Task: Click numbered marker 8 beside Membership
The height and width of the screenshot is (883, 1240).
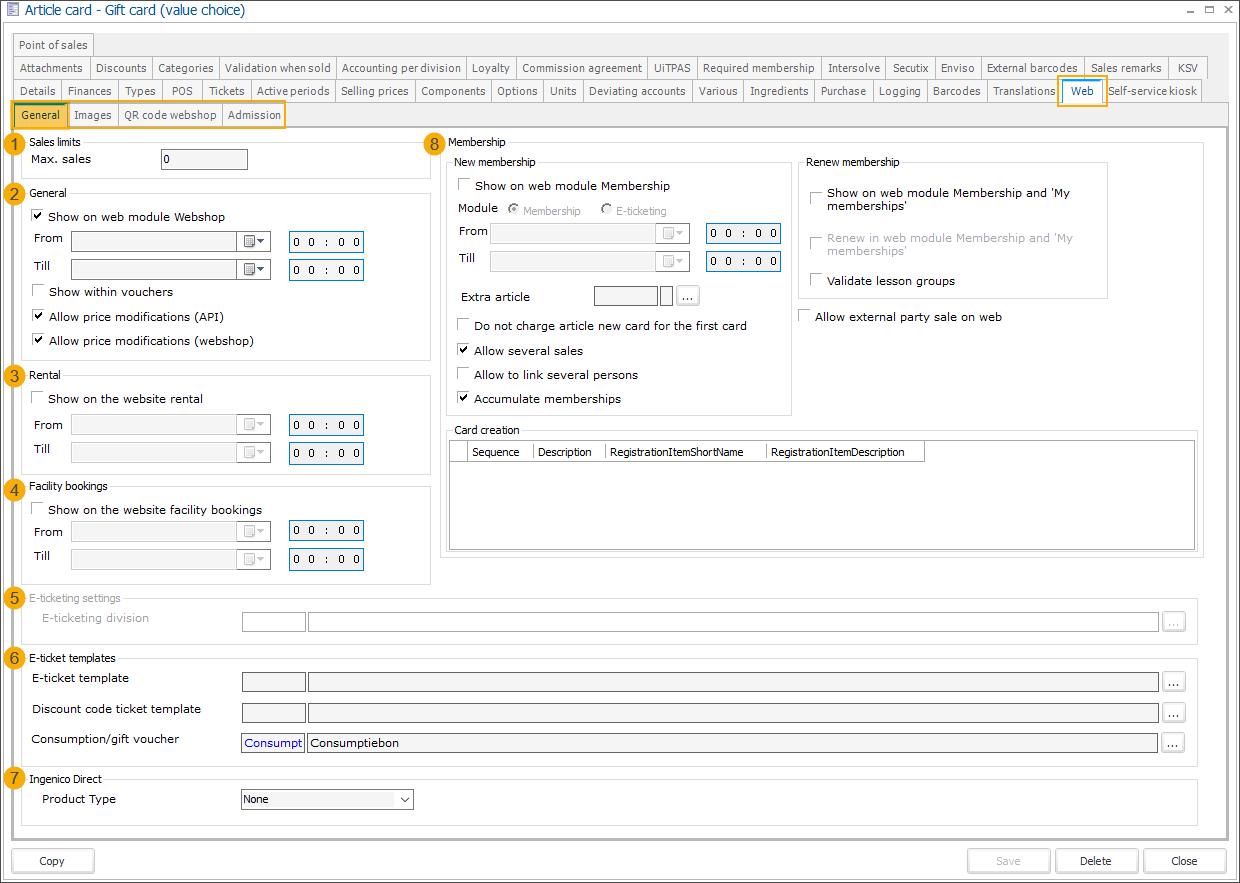Action: (433, 144)
